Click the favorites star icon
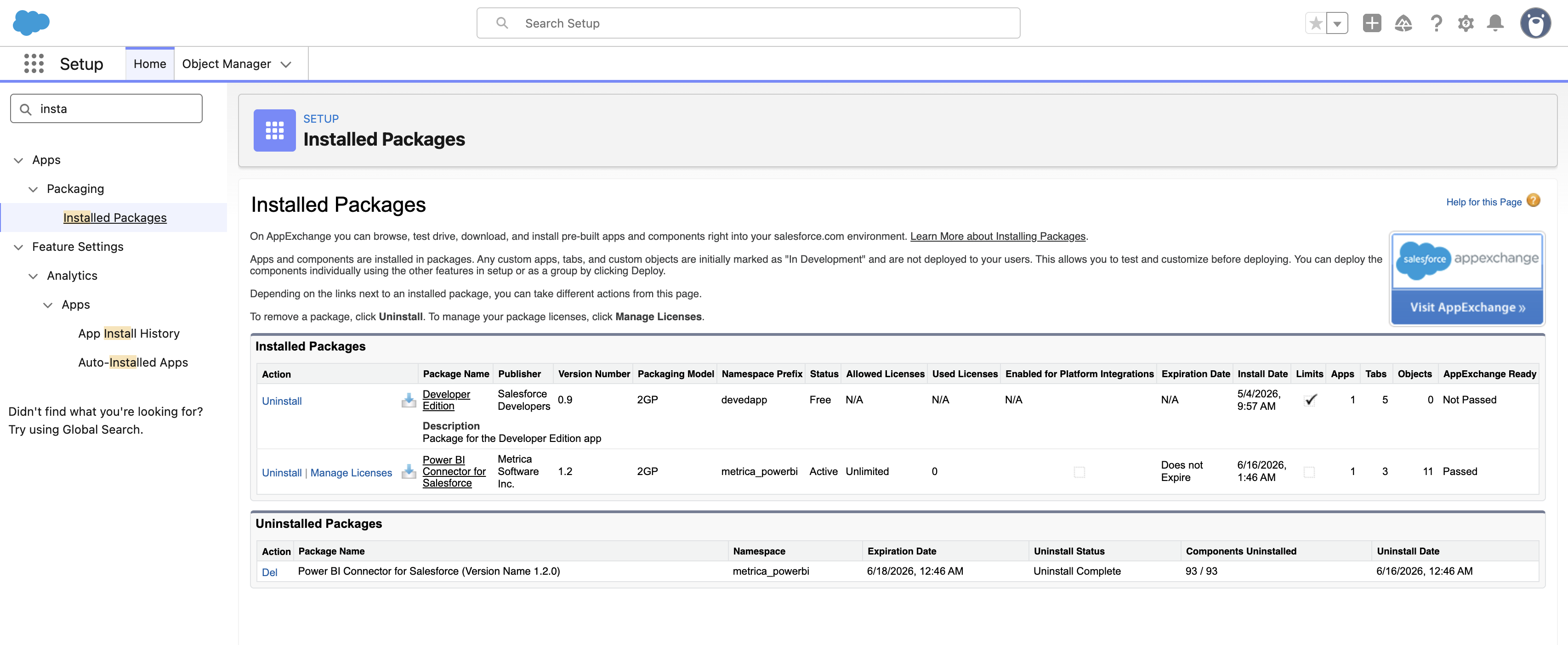Screen dimensions: 1568x645 coord(1315,23)
